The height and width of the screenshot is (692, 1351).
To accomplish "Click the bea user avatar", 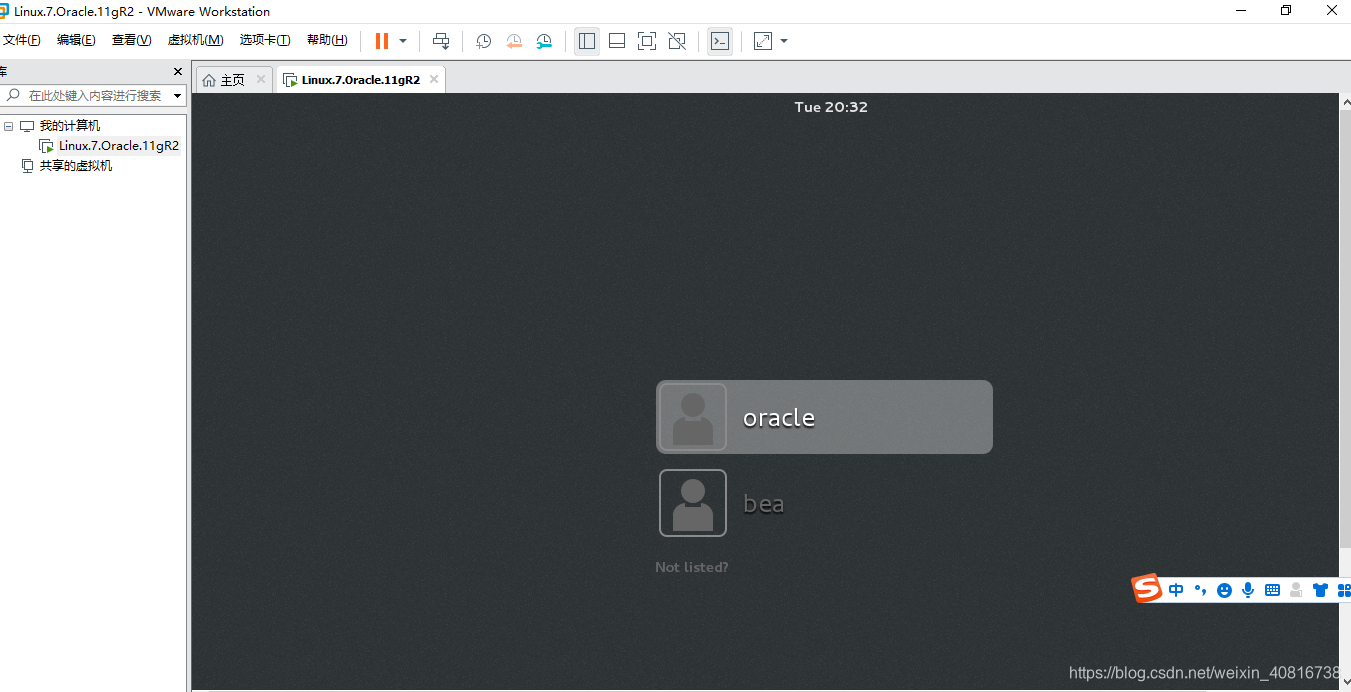I will click(x=693, y=503).
